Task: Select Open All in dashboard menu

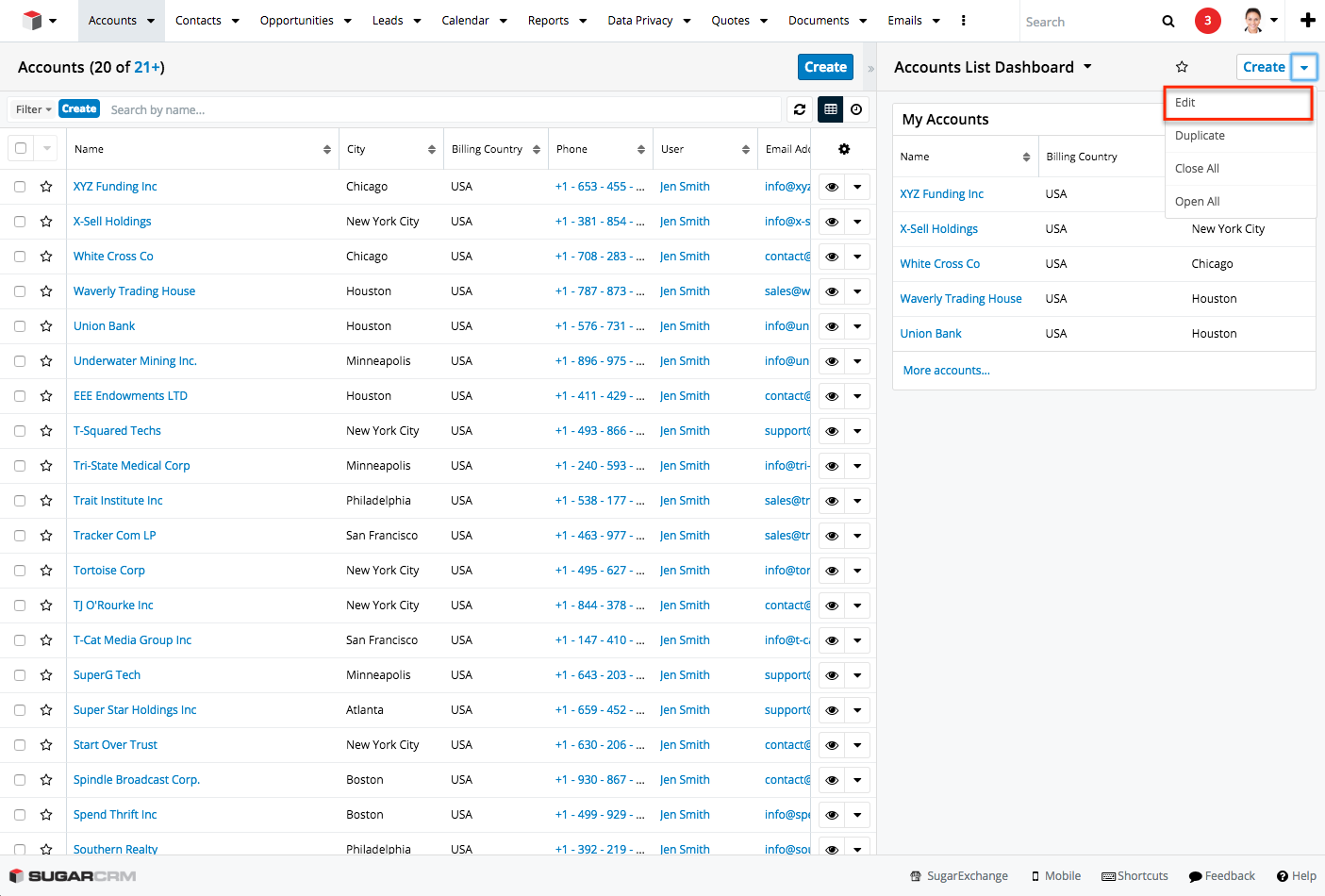Action: [1240, 202]
